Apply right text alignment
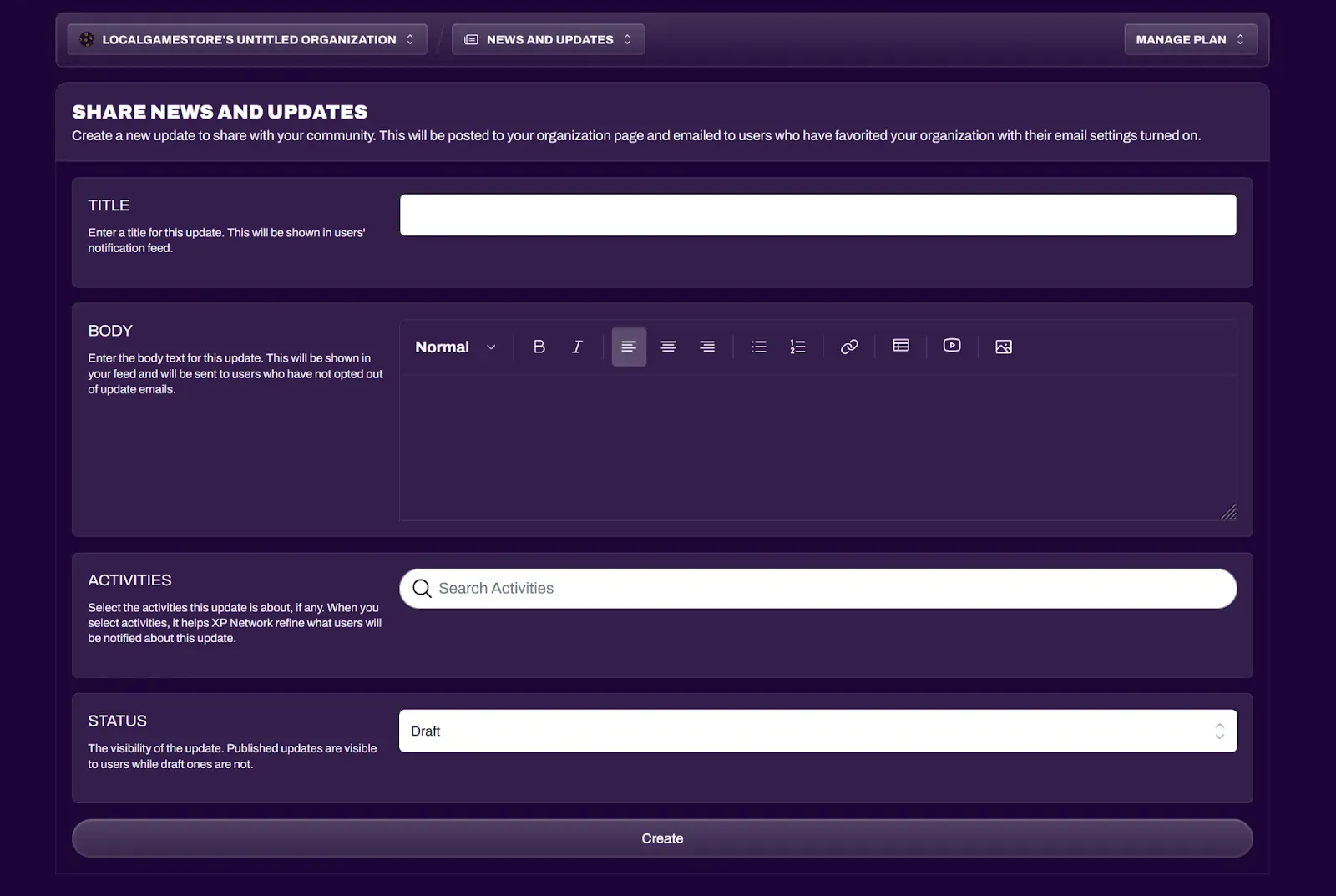Image resolution: width=1336 pixels, height=896 pixels. (707, 346)
